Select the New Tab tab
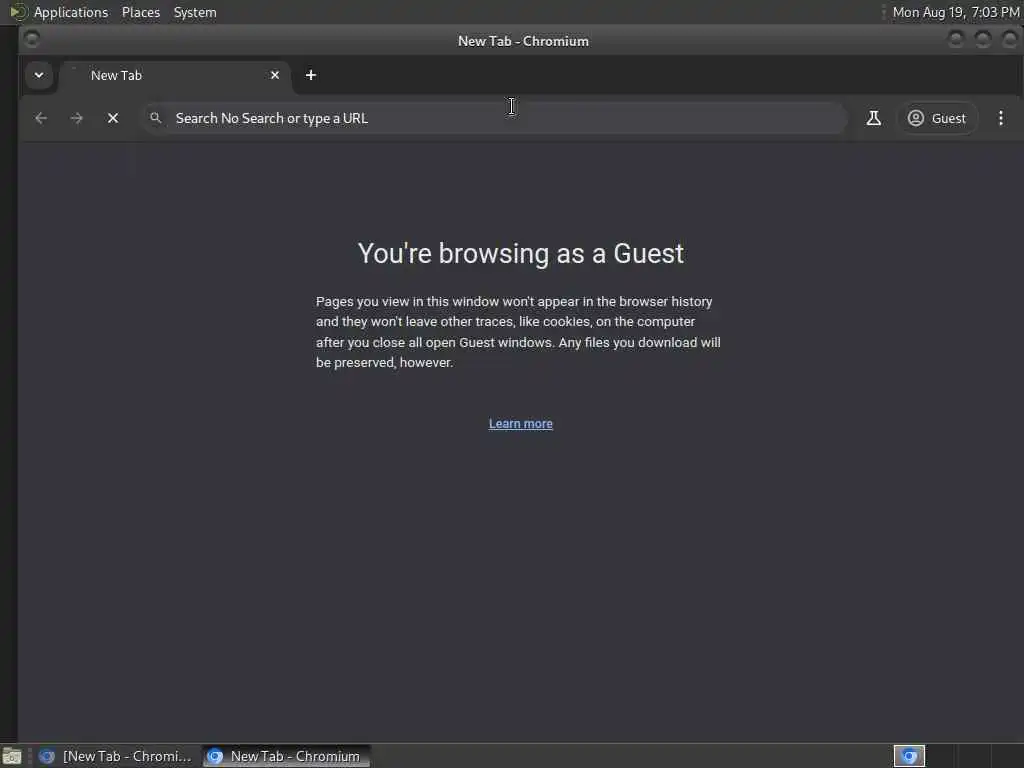 click(175, 75)
